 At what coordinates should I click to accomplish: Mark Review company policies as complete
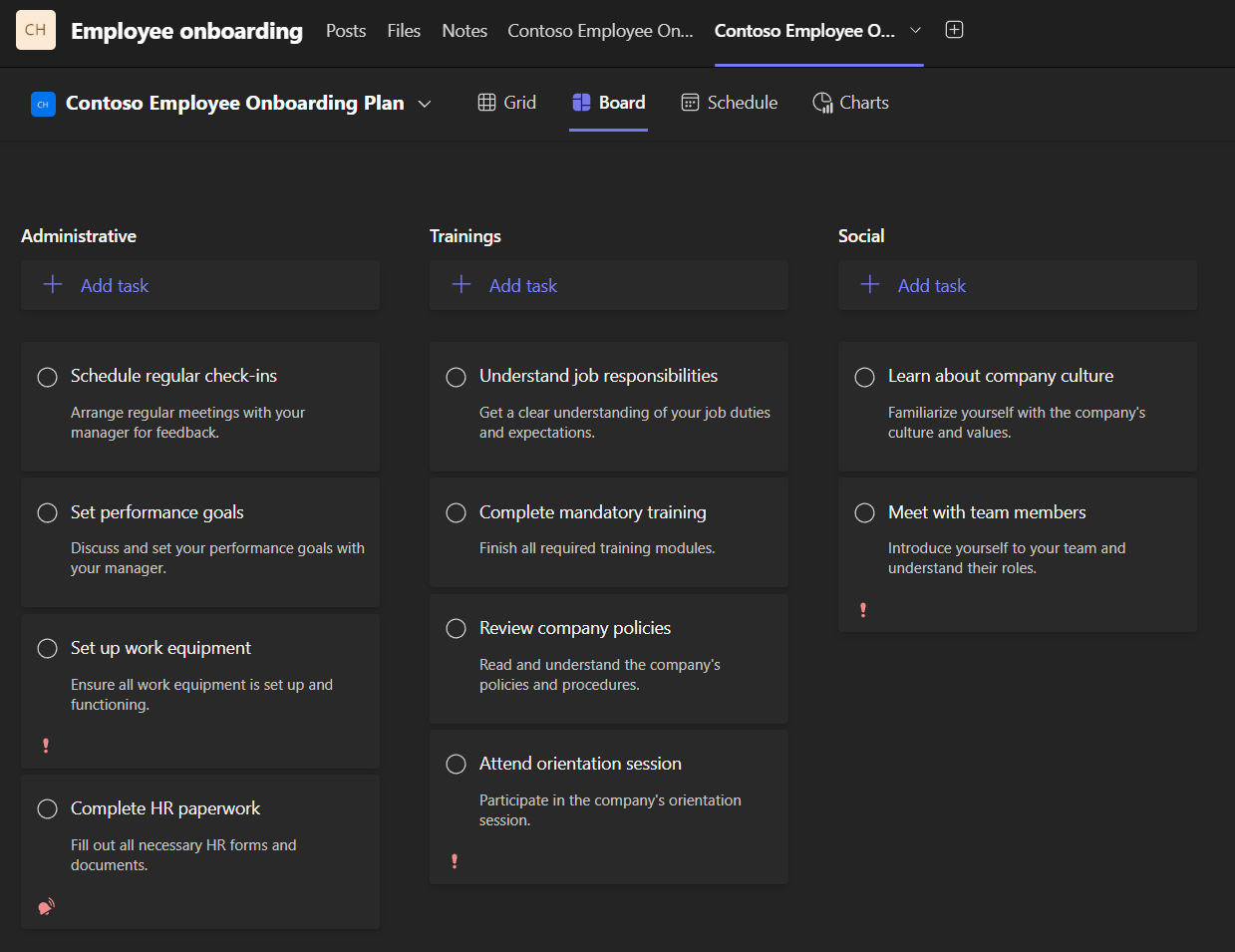click(x=456, y=628)
